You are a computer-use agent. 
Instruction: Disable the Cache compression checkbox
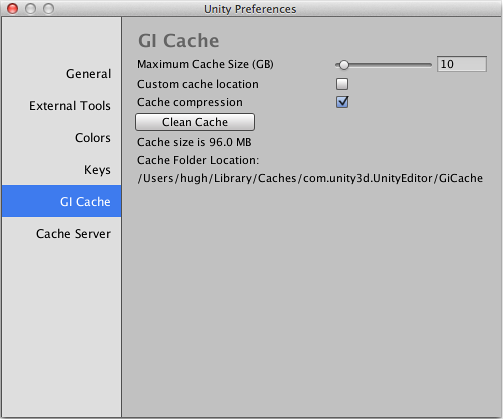click(342, 102)
